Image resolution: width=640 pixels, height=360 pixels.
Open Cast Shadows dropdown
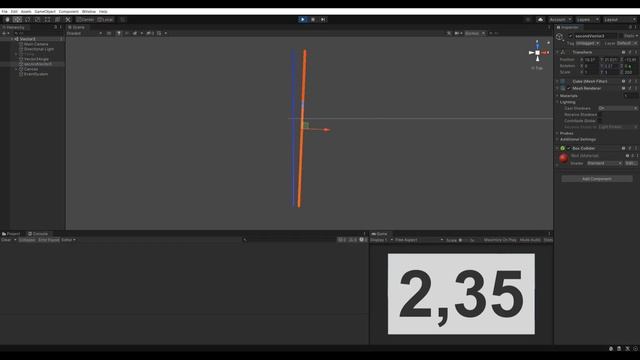[618, 108]
